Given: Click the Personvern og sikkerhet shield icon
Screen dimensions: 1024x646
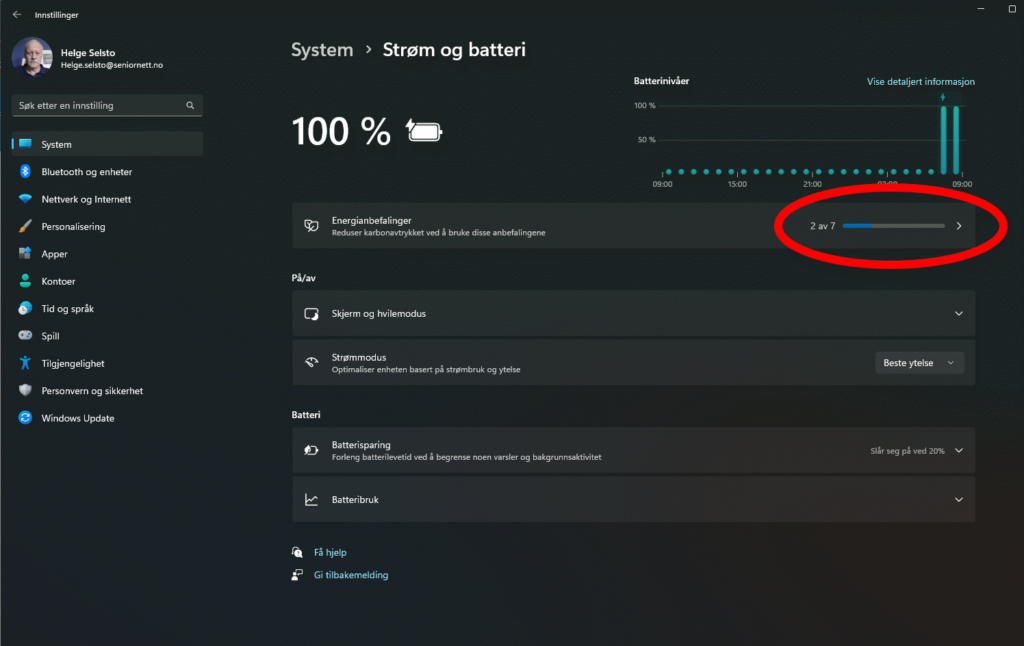Looking at the screenshot, I should [x=25, y=391].
